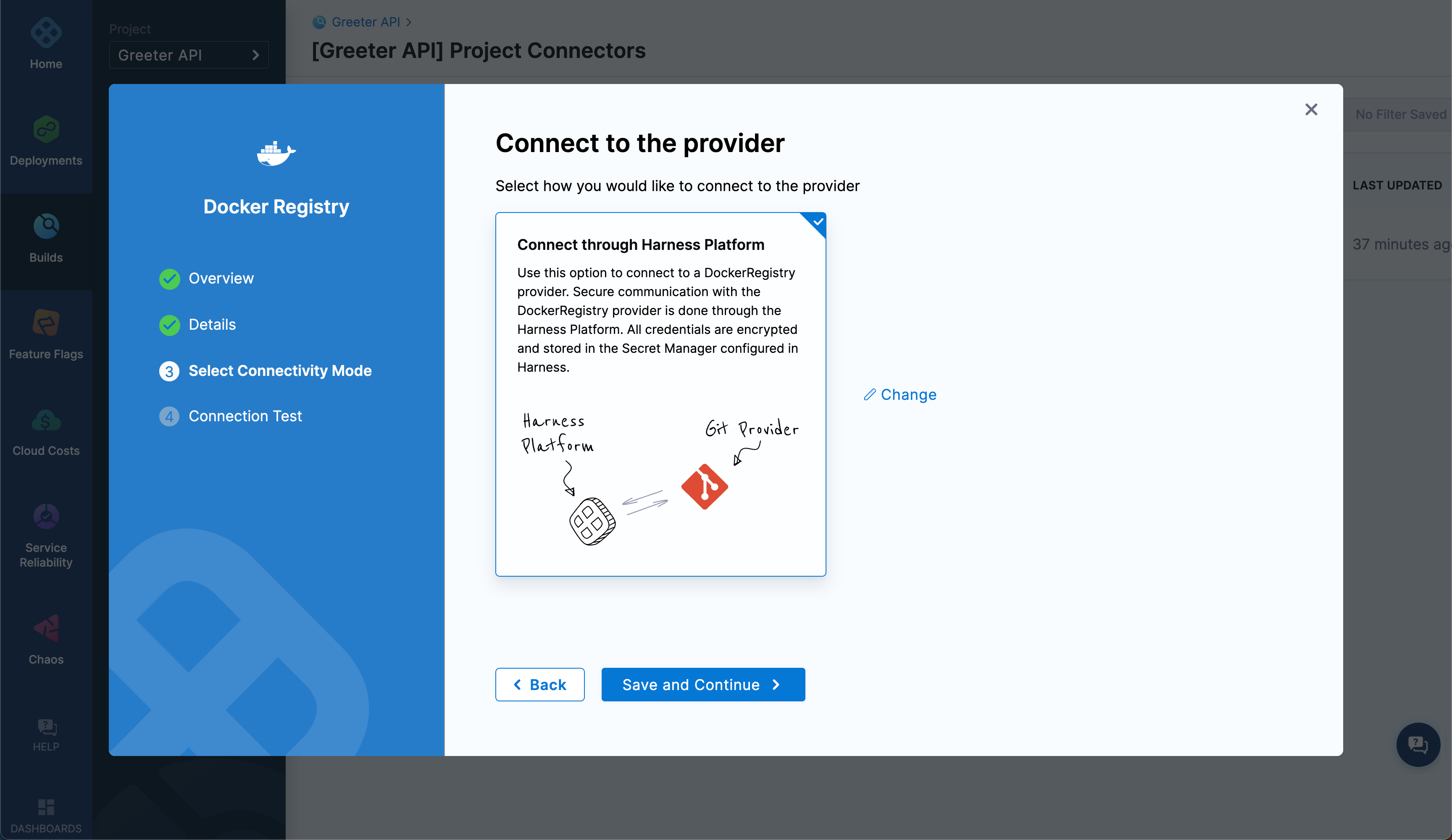The width and height of the screenshot is (1452, 840).
Task: Click the step 3 number badge
Action: (x=169, y=371)
